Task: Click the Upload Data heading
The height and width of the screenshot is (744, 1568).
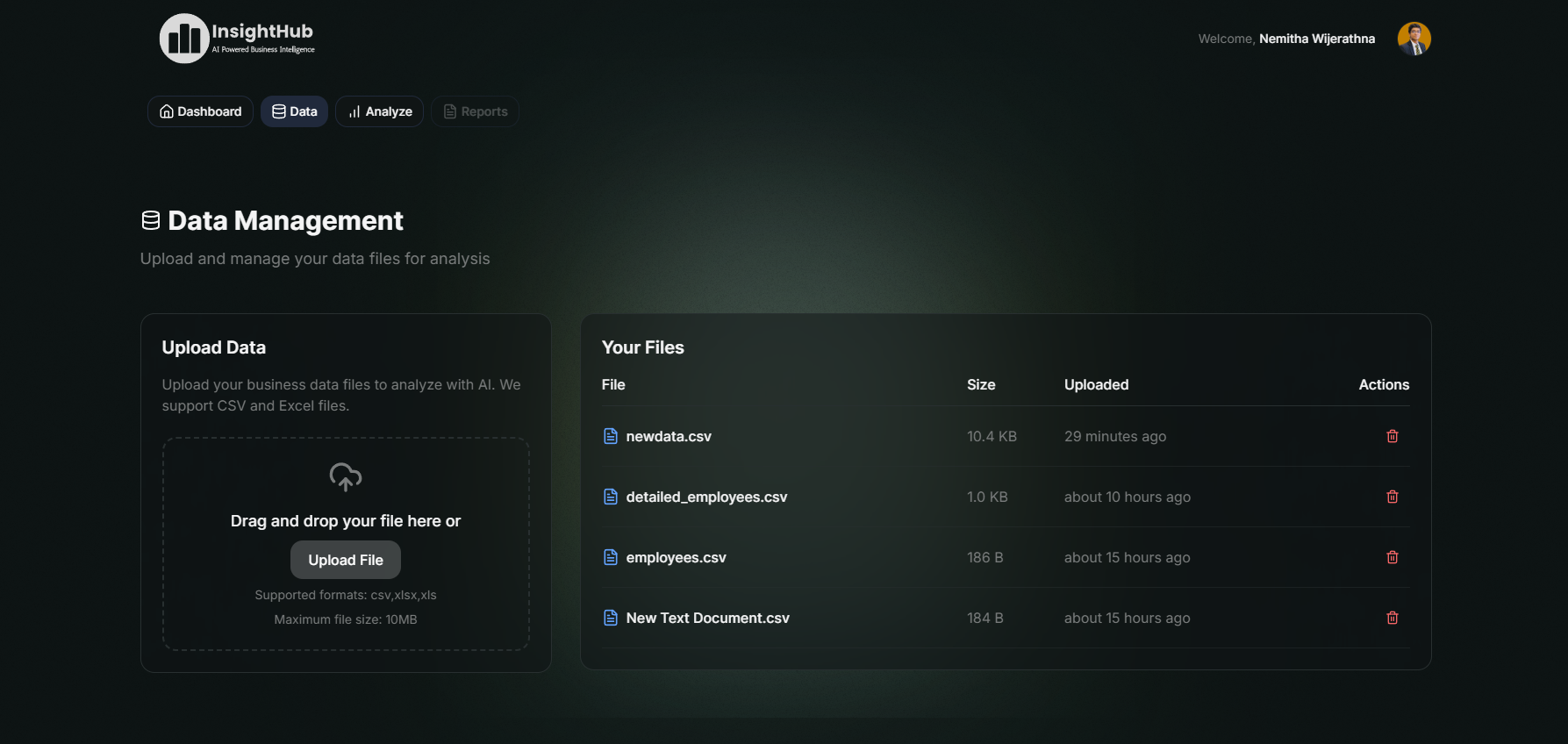Action: click(x=214, y=347)
